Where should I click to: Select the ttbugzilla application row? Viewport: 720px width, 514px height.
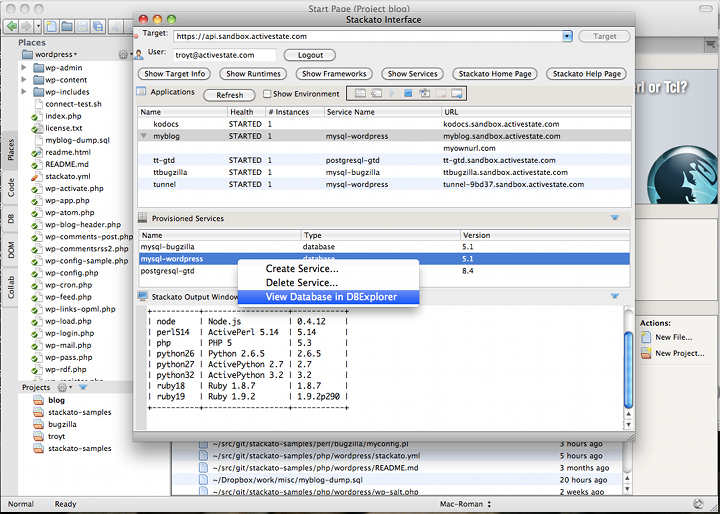point(384,172)
